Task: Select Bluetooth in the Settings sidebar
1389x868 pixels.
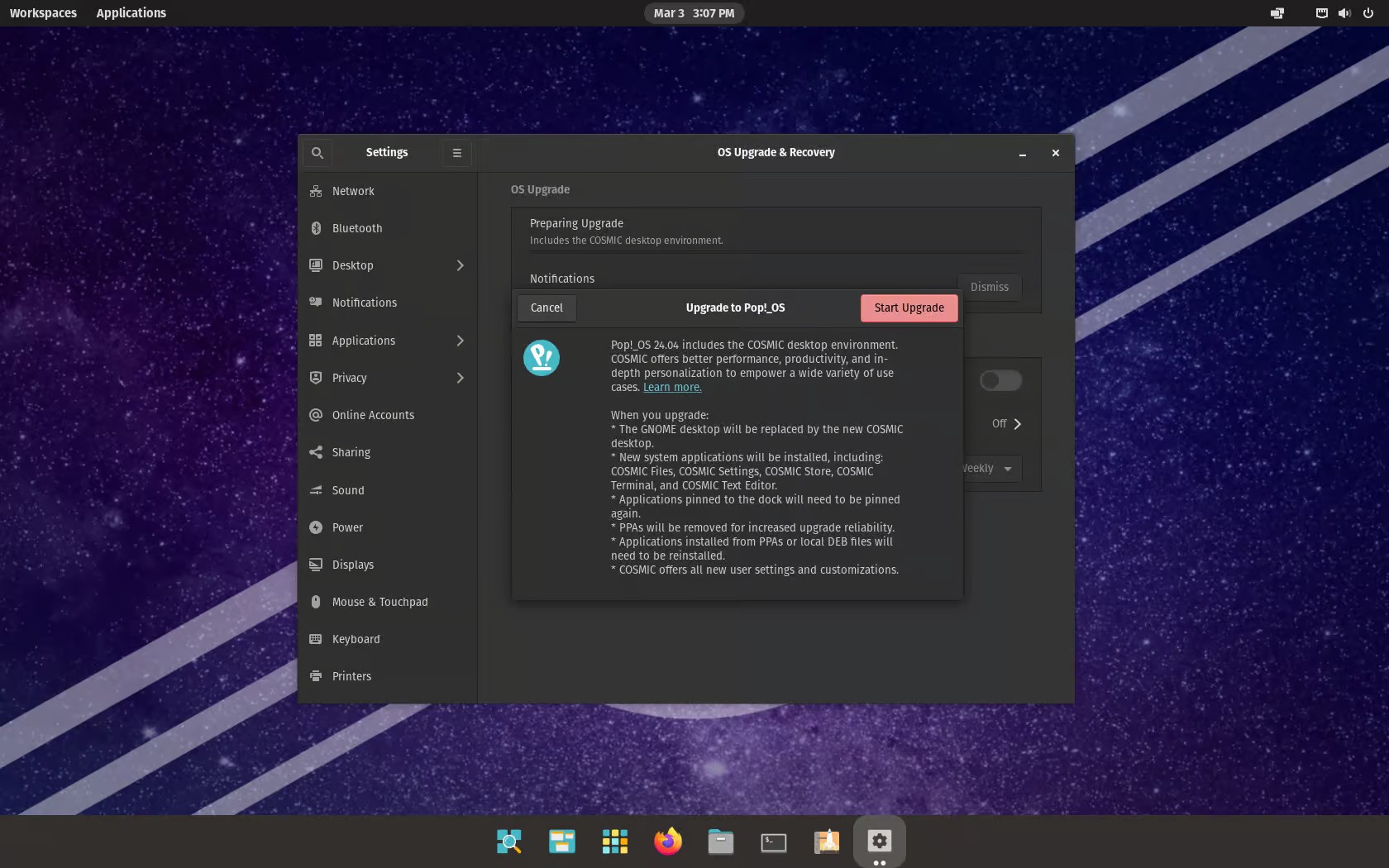Action: 356,228
